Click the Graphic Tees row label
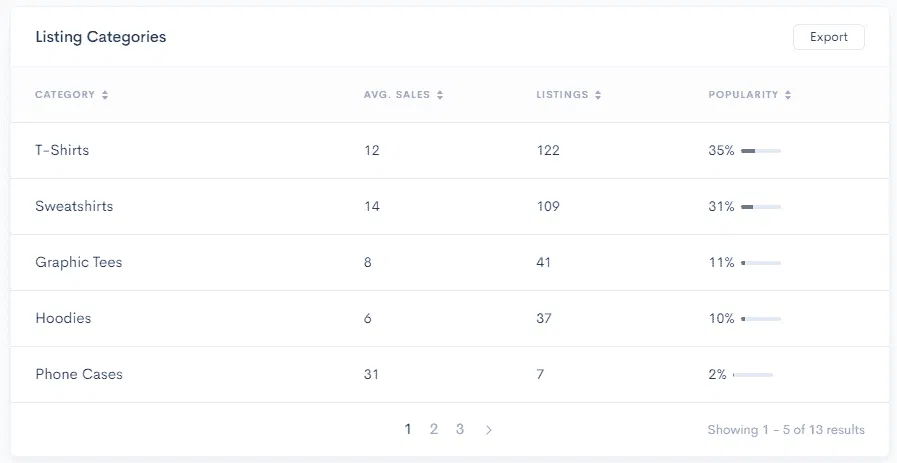This screenshot has width=897, height=463. pyautogui.click(x=78, y=262)
